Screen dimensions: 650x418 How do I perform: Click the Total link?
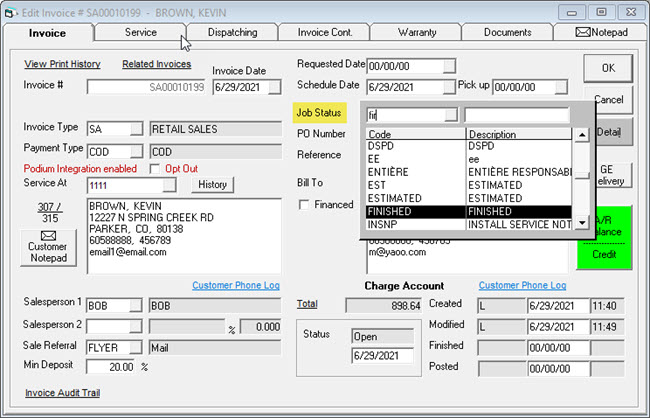(307, 304)
